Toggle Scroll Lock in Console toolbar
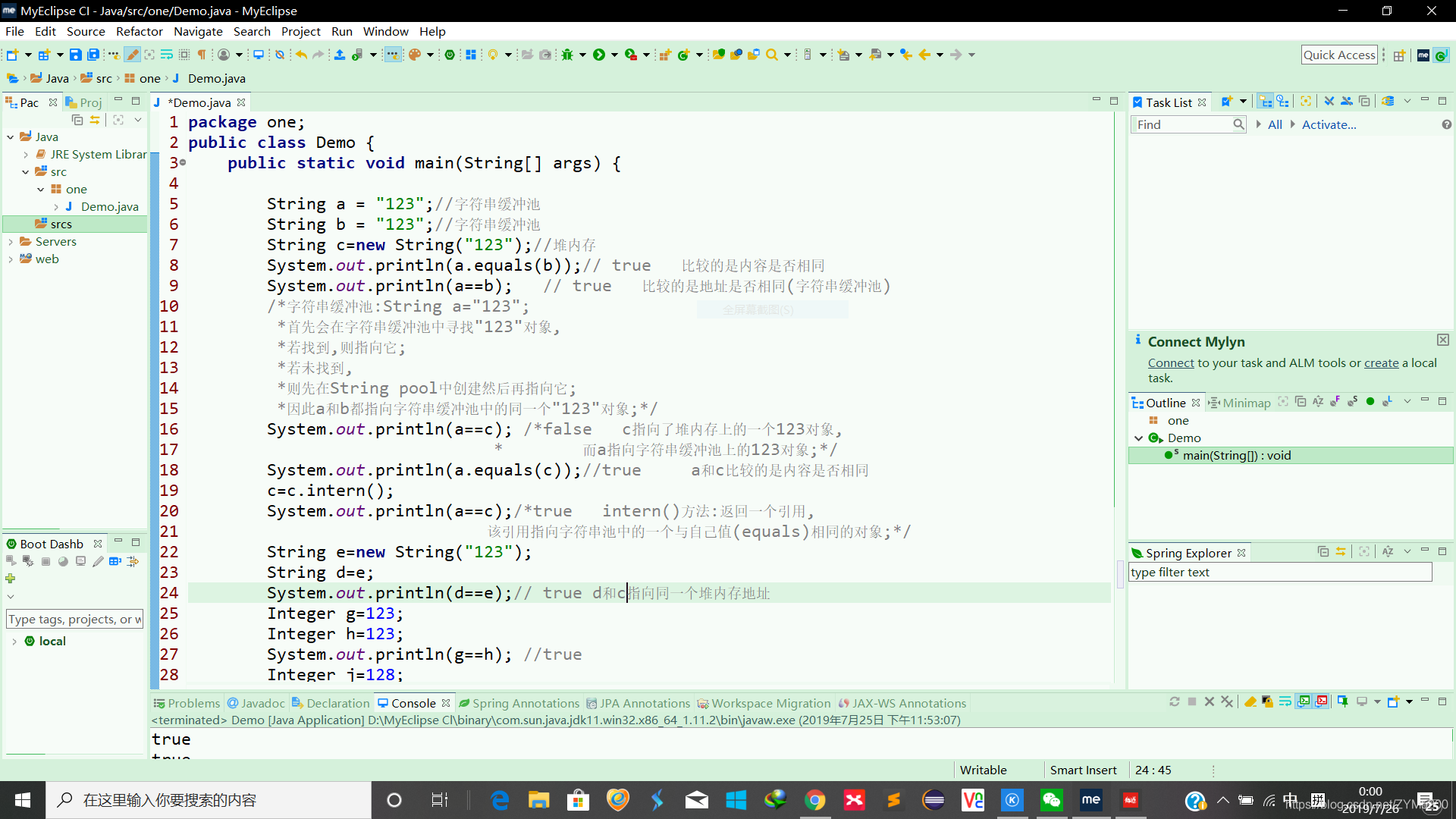This screenshot has height=819, width=1456. [x=1267, y=701]
